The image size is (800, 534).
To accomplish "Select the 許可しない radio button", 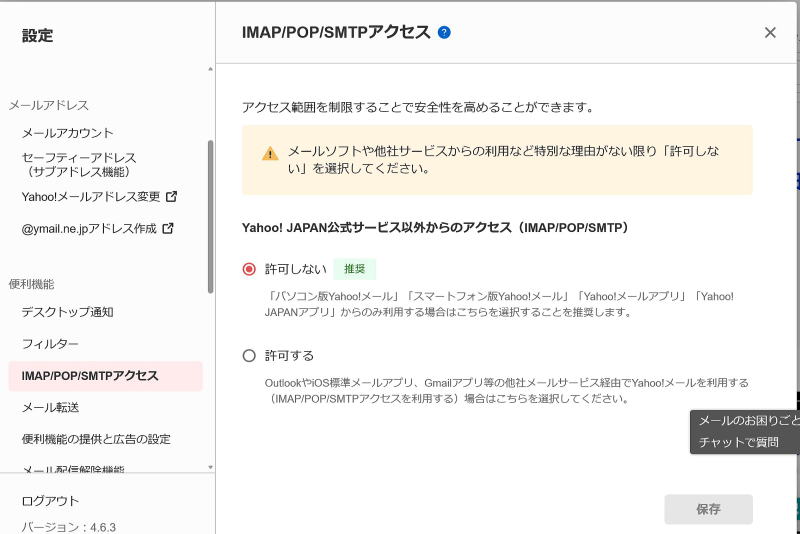I will coord(249,269).
